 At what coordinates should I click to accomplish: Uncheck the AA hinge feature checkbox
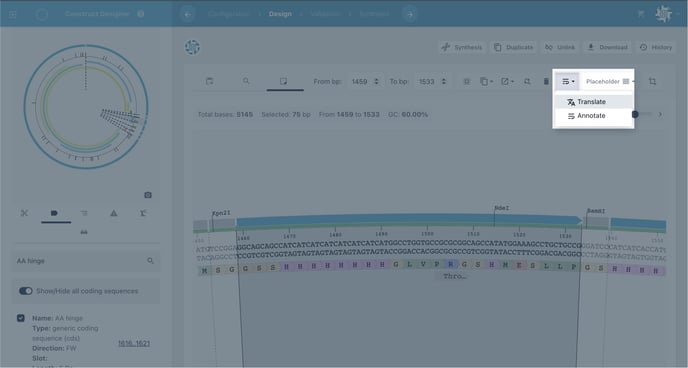21,318
